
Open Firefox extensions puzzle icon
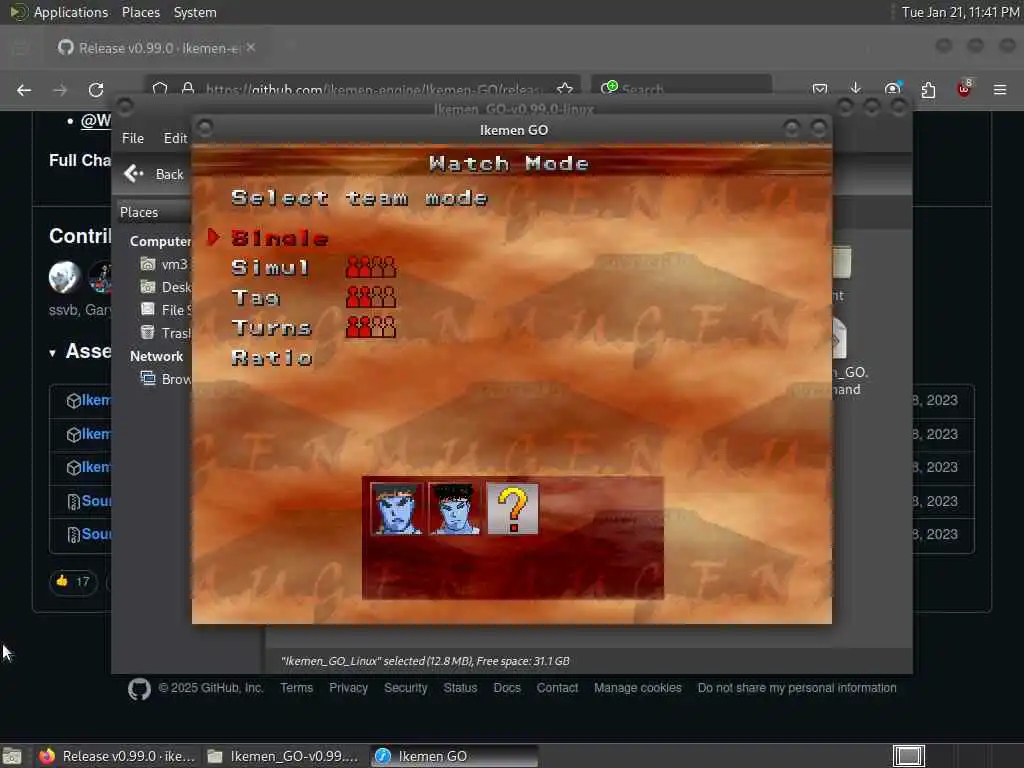[x=928, y=89]
